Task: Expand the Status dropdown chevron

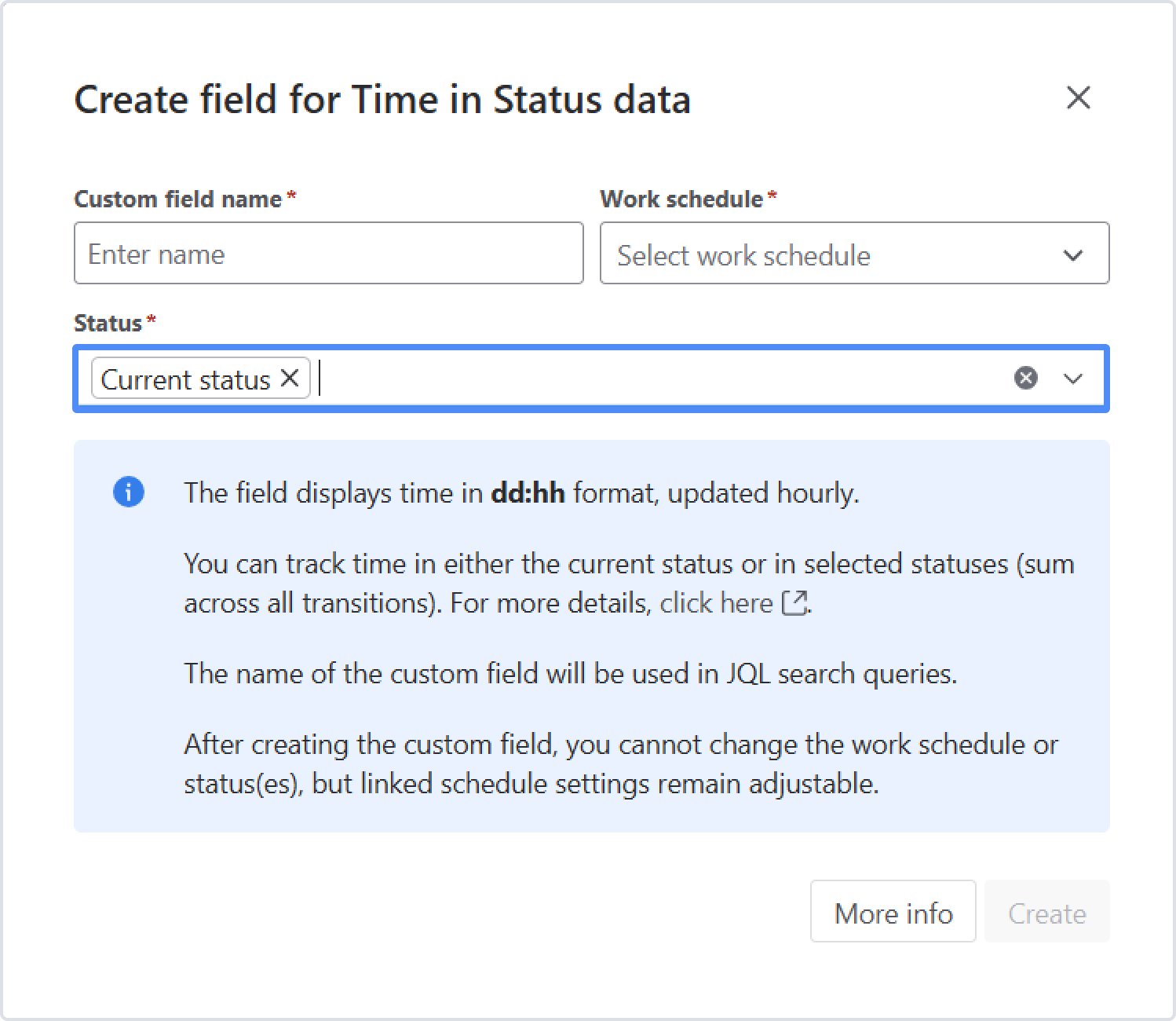Action: [1072, 379]
